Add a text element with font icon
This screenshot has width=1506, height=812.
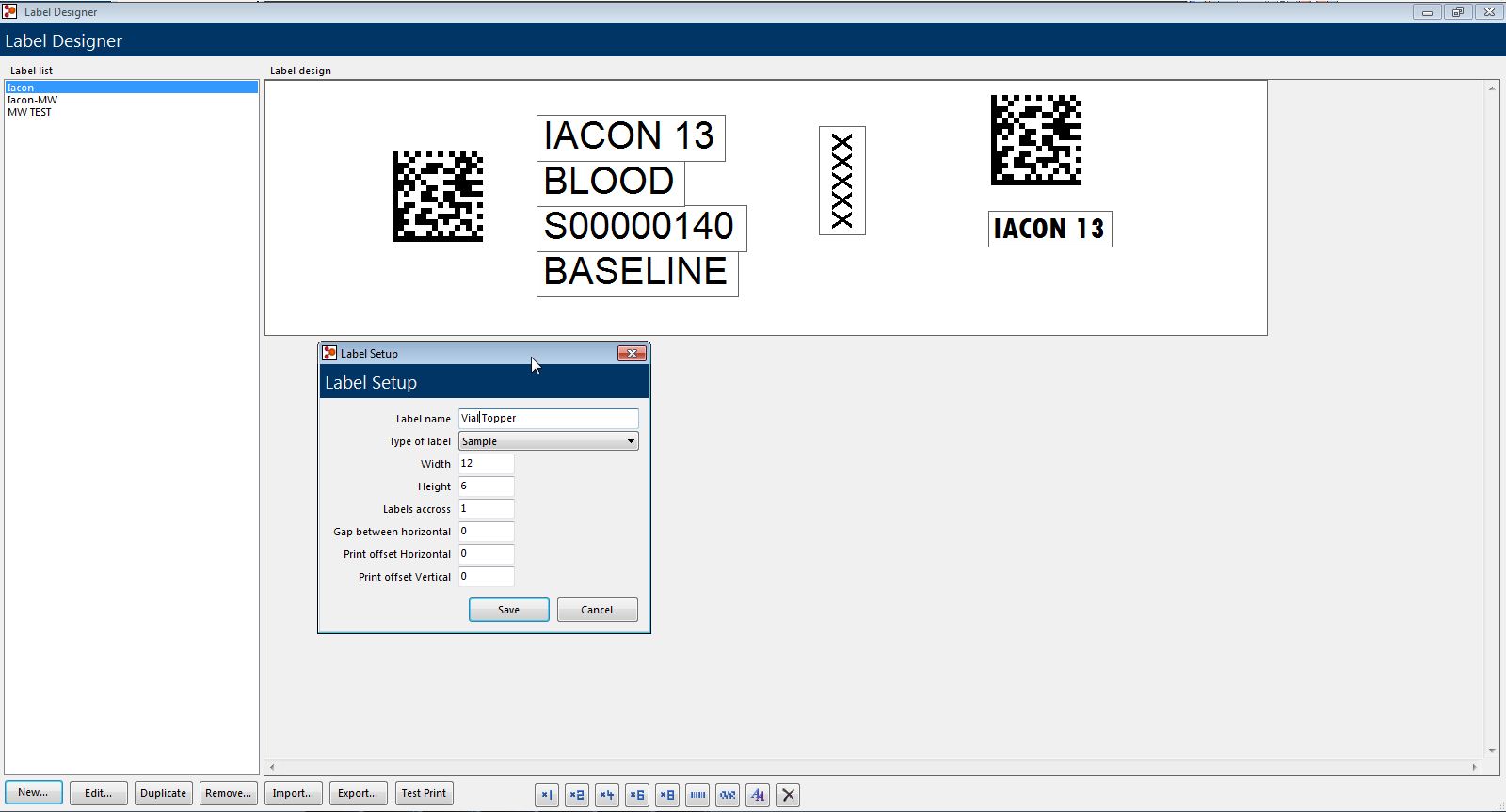click(x=758, y=795)
